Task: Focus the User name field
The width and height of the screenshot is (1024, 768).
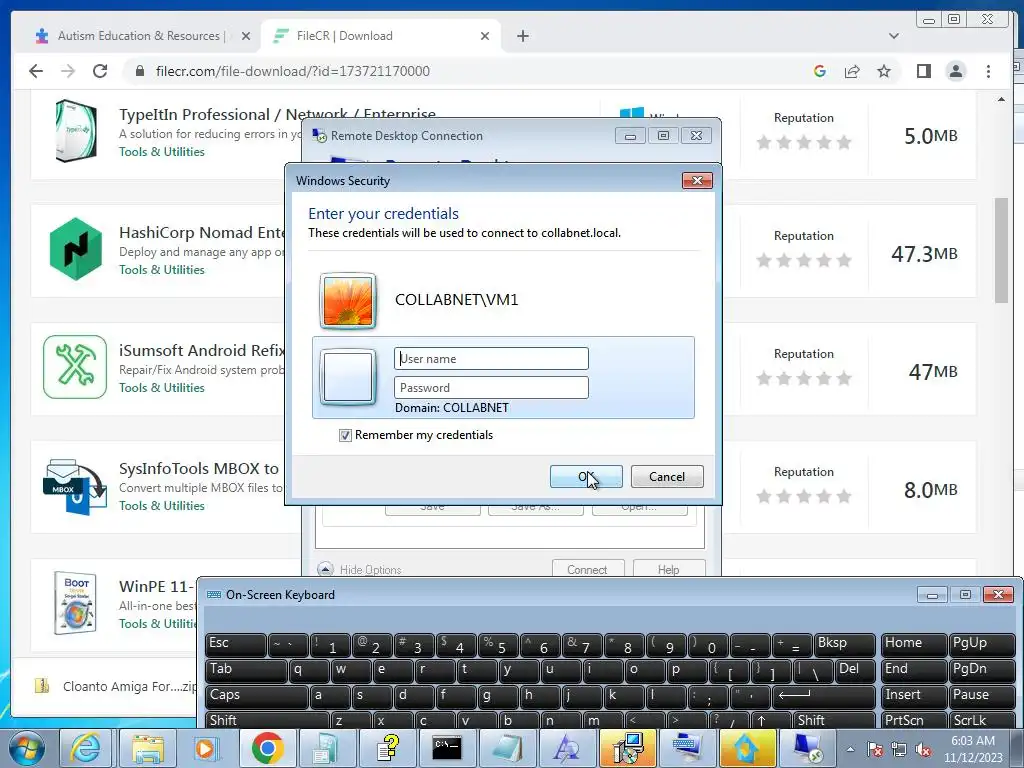Action: click(491, 359)
